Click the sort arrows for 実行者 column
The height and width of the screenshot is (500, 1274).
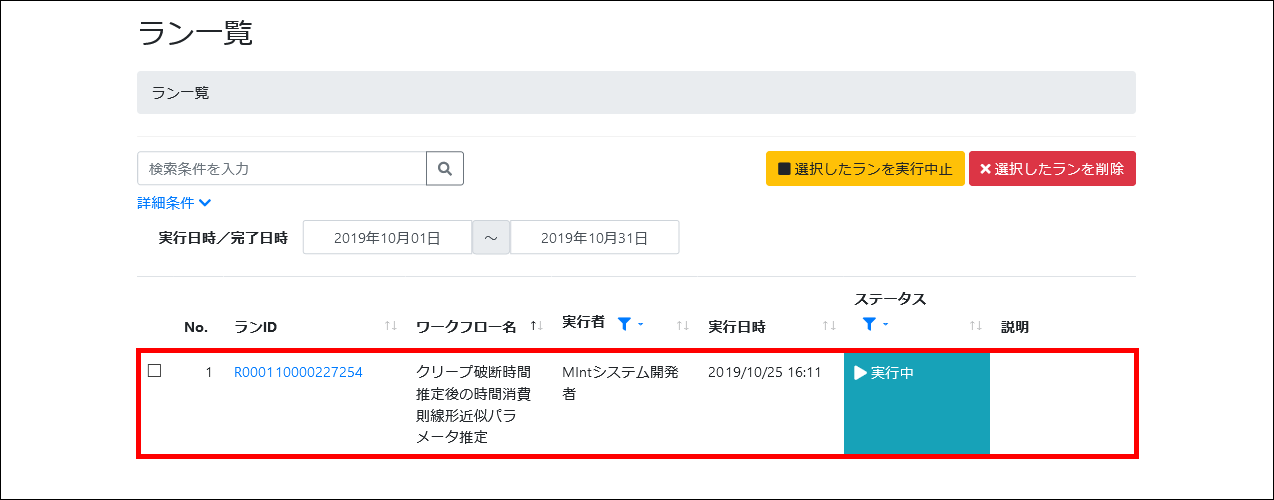pos(683,326)
